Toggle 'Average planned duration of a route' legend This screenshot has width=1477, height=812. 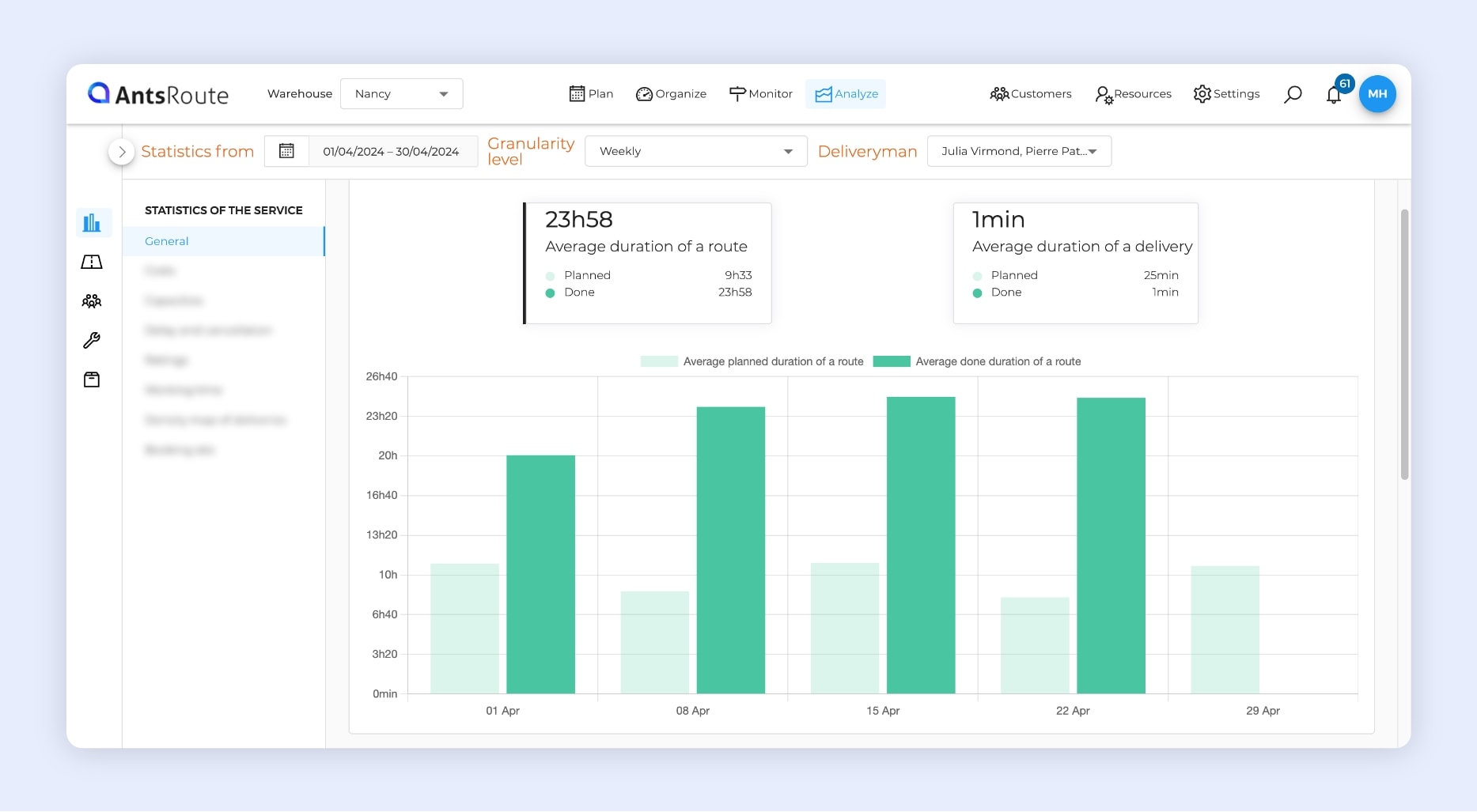752,362
